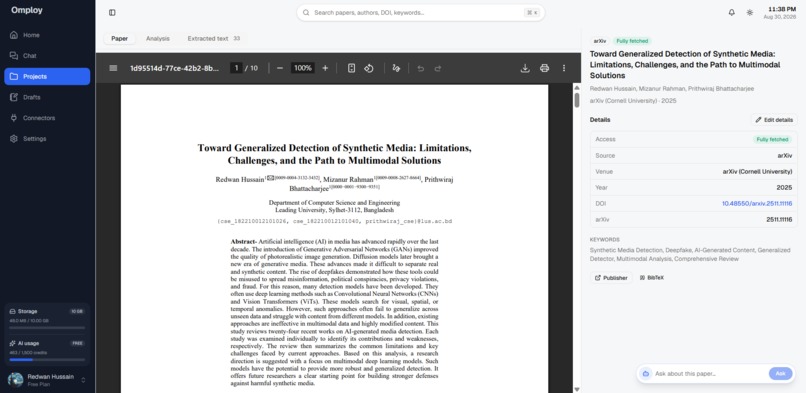The image size is (806, 393).
Task: Expand the Redwan Hussain account menu
Action: click(x=46, y=380)
